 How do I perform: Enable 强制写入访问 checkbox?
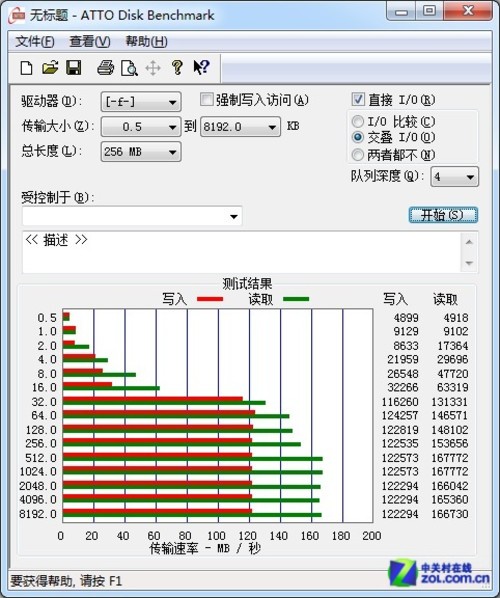[x=206, y=100]
